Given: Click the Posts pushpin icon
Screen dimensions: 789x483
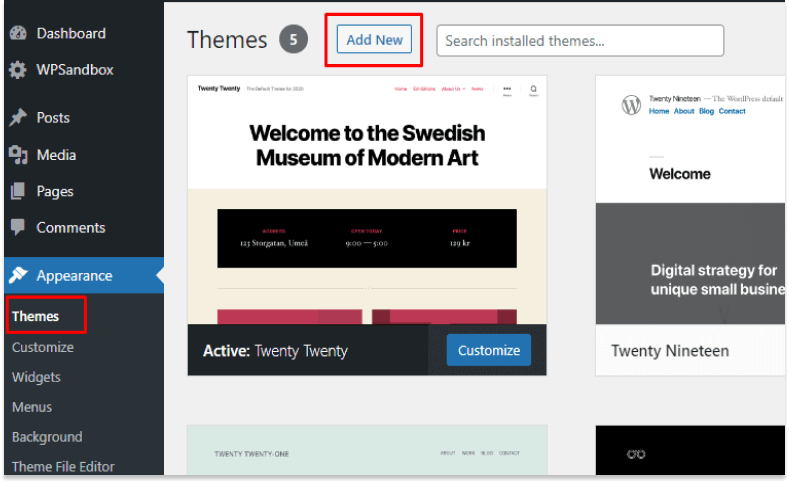Looking at the screenshot, I should pos(18,117).
